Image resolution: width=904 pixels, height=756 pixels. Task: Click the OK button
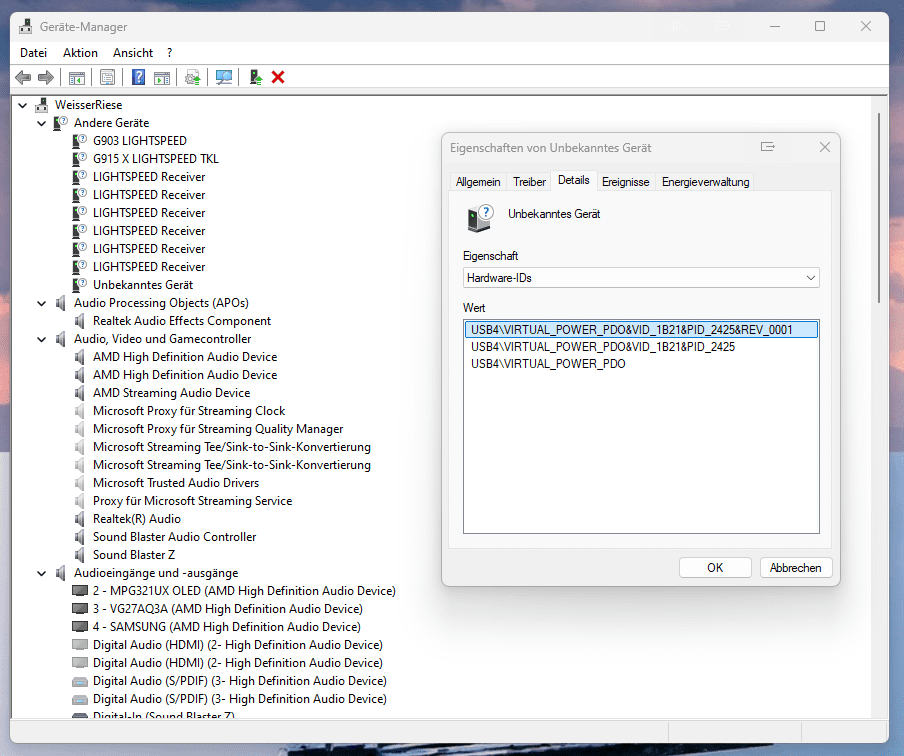[x=715, y=567]
